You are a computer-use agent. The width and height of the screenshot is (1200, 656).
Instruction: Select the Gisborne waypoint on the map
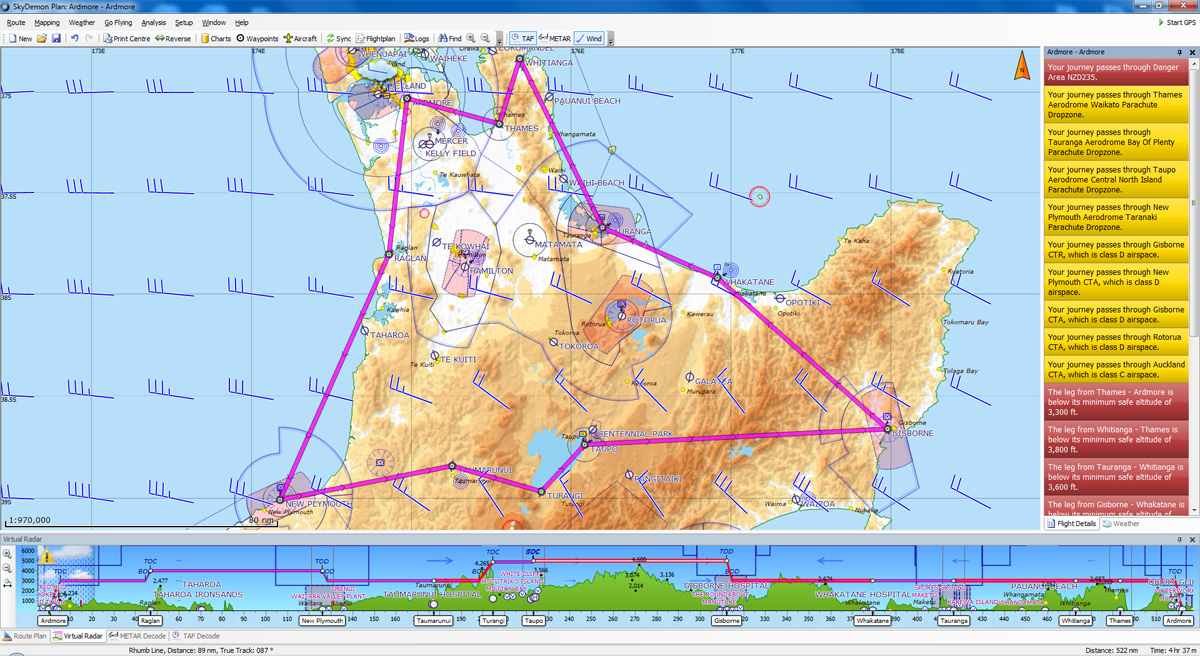[887, 428]
